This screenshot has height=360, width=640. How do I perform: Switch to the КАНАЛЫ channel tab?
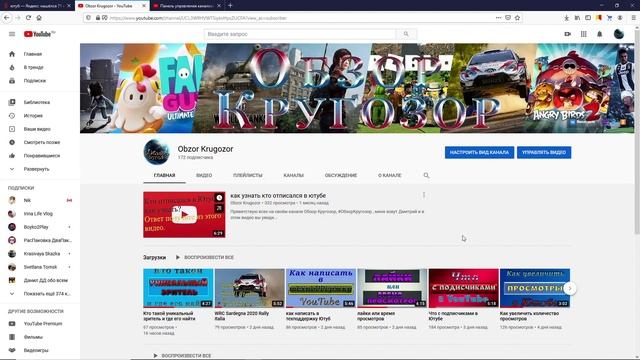tap(293, 175)
